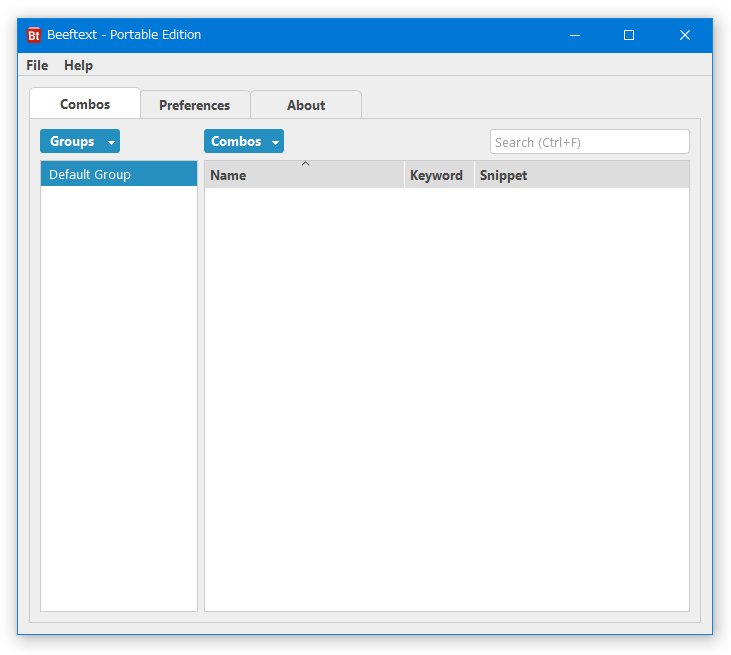Open the File menu
Viewport: 731px width, 655px height.
click(37, 65)
